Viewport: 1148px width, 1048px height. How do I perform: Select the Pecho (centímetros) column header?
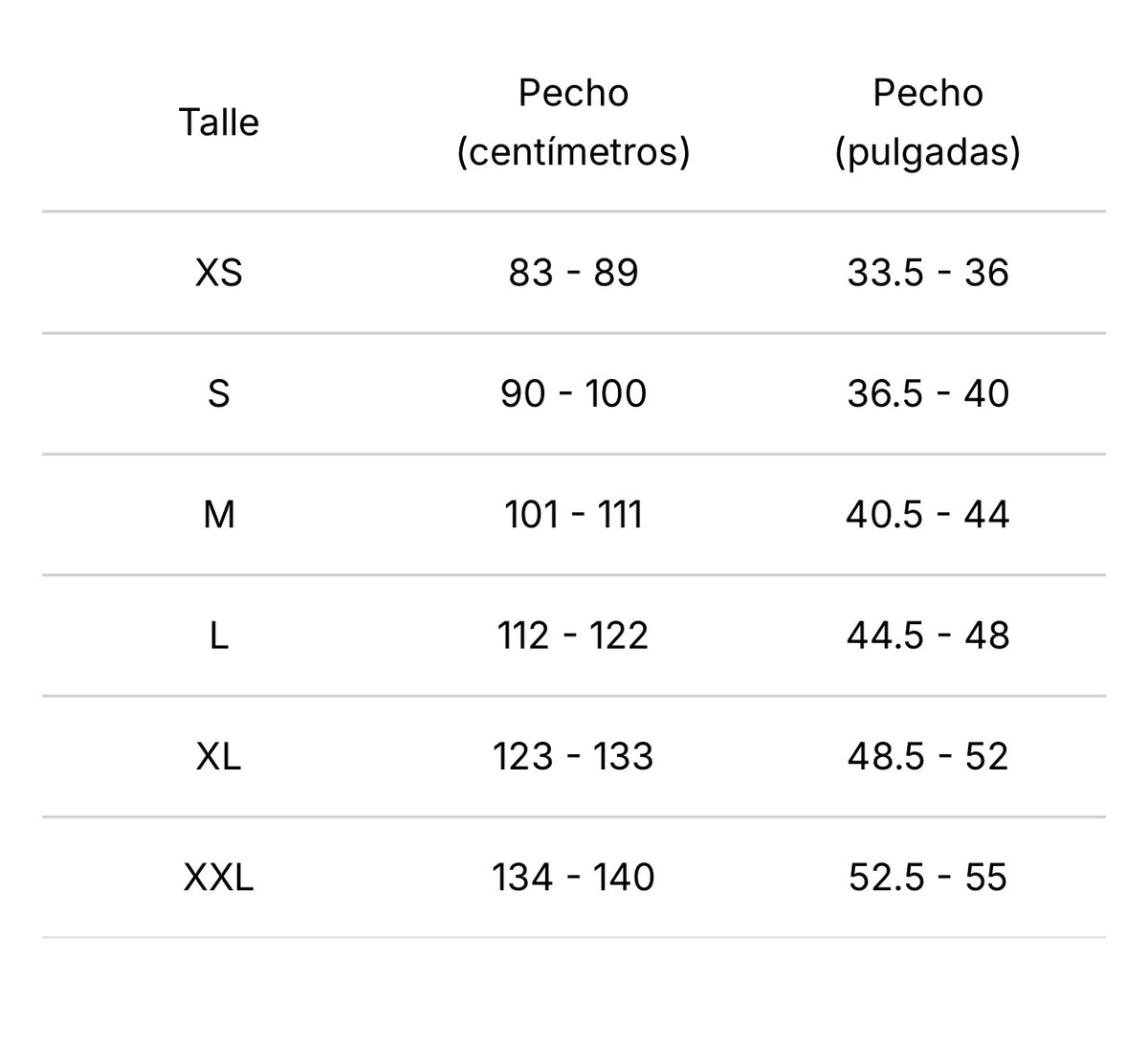[573, 123]
